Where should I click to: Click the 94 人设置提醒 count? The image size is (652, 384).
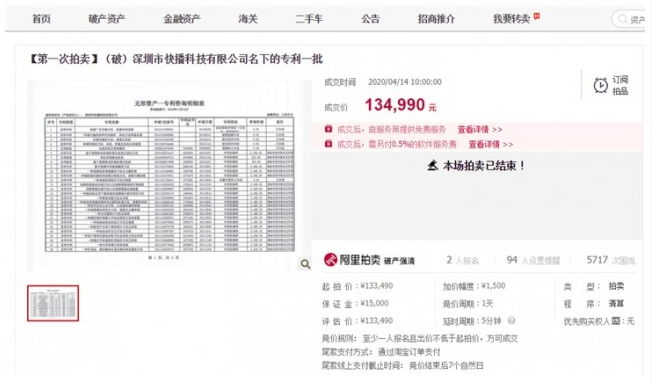(x=533, y=260)
